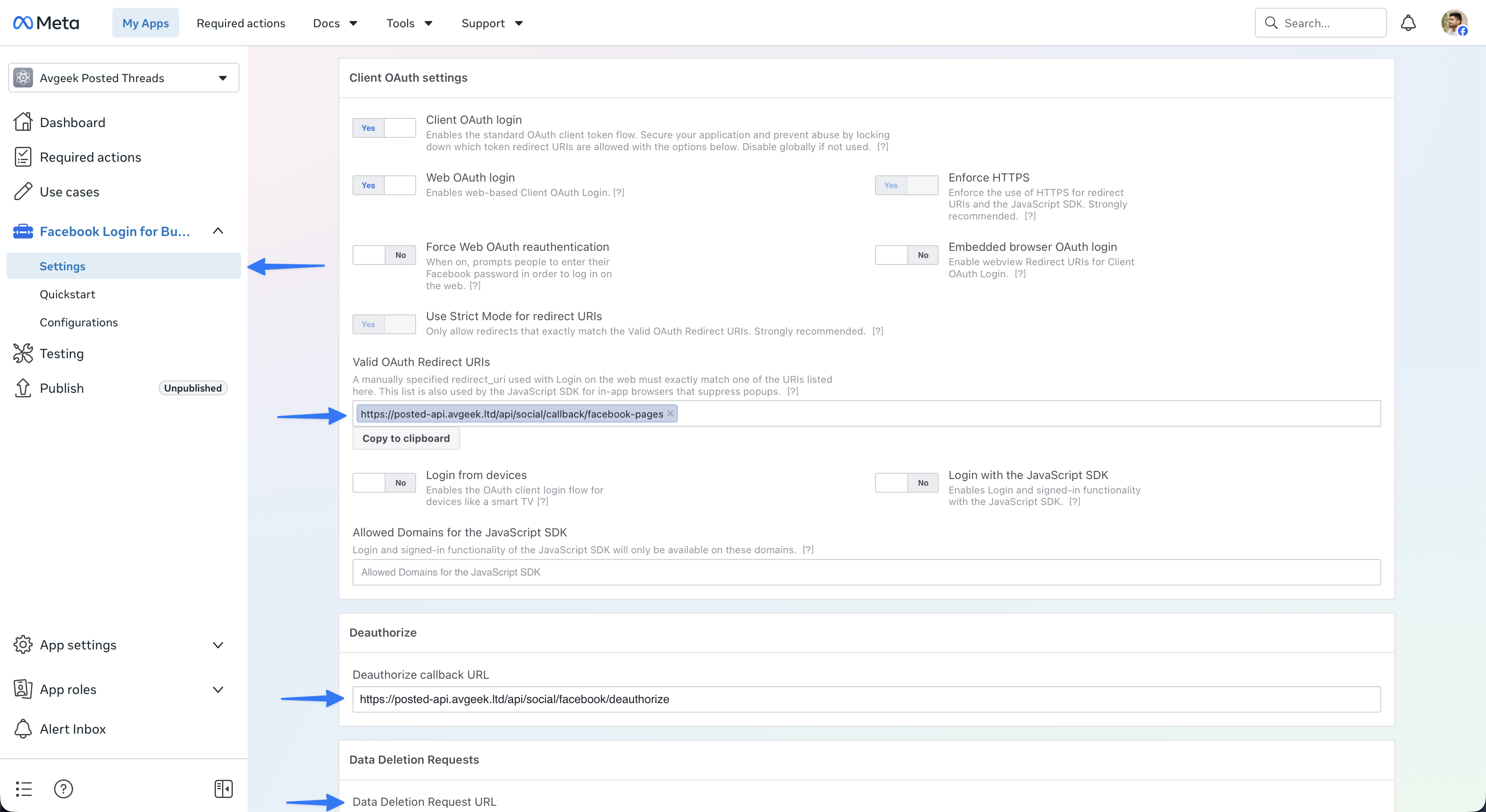
Task: Click Copy to clipboard button
Action: 406,438
